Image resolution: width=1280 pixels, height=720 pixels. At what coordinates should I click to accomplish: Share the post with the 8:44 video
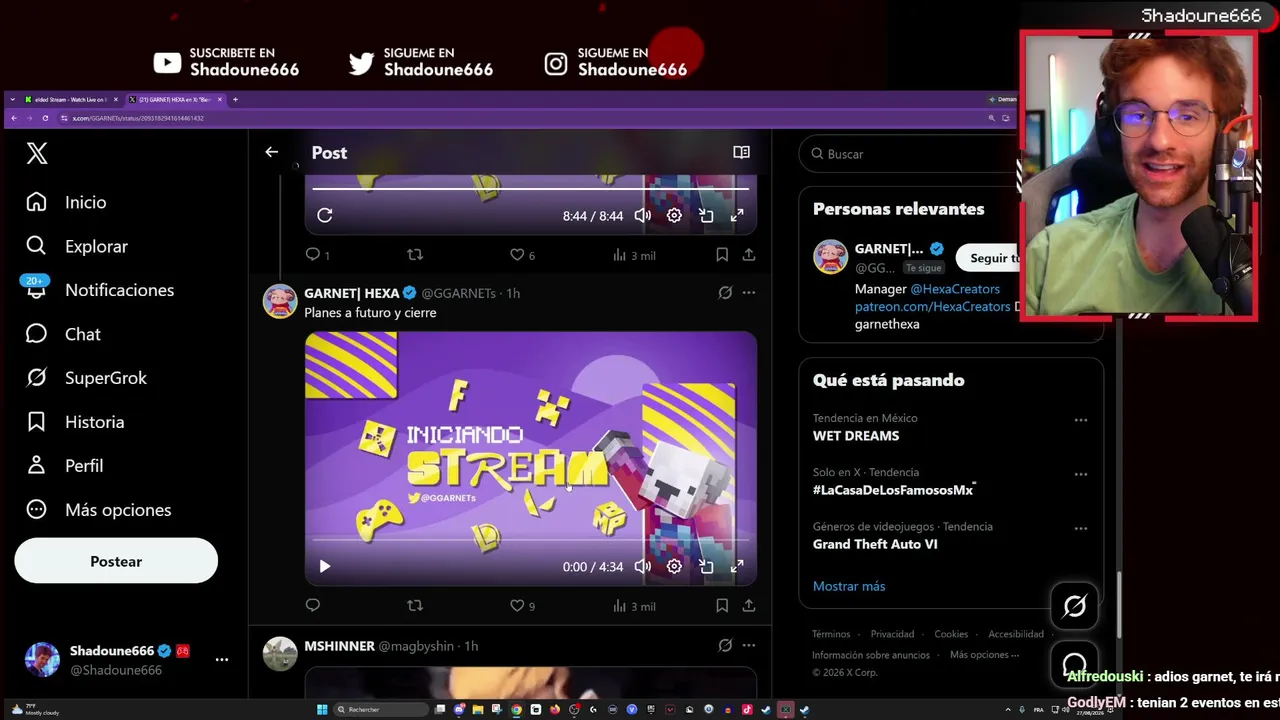[749, 255]
